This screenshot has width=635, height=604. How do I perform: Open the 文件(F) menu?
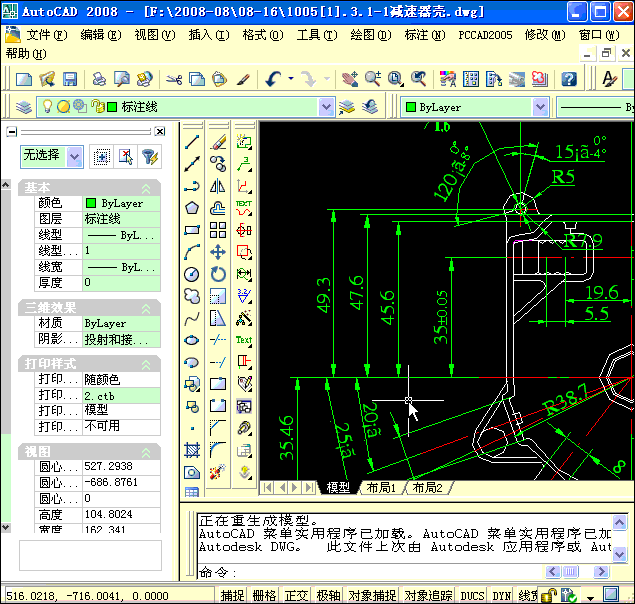(x=47, y=35)
